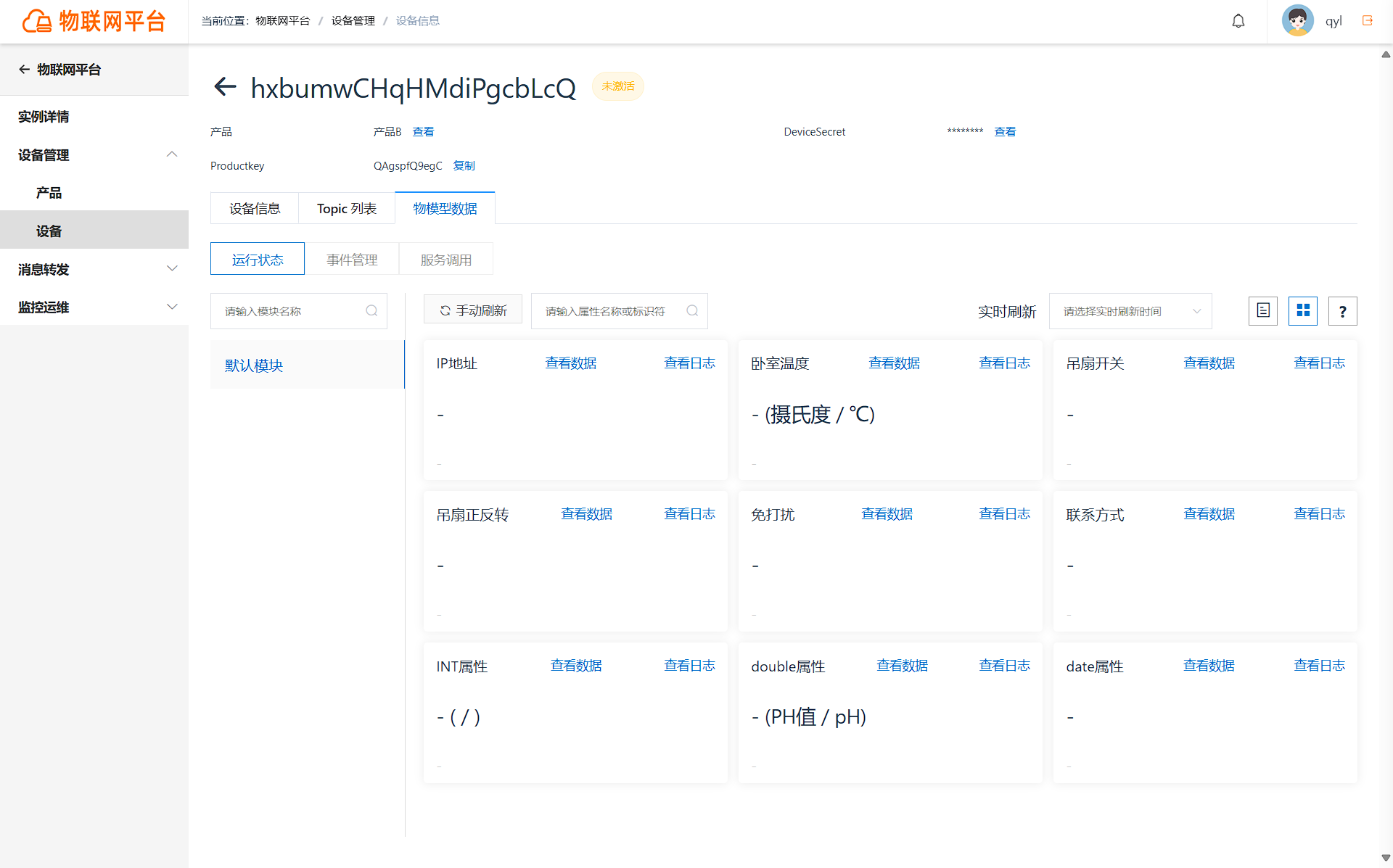
Task: Click the device name hxbumwCHqHMdiPgcbLcQ
Action: pos(413,88)
